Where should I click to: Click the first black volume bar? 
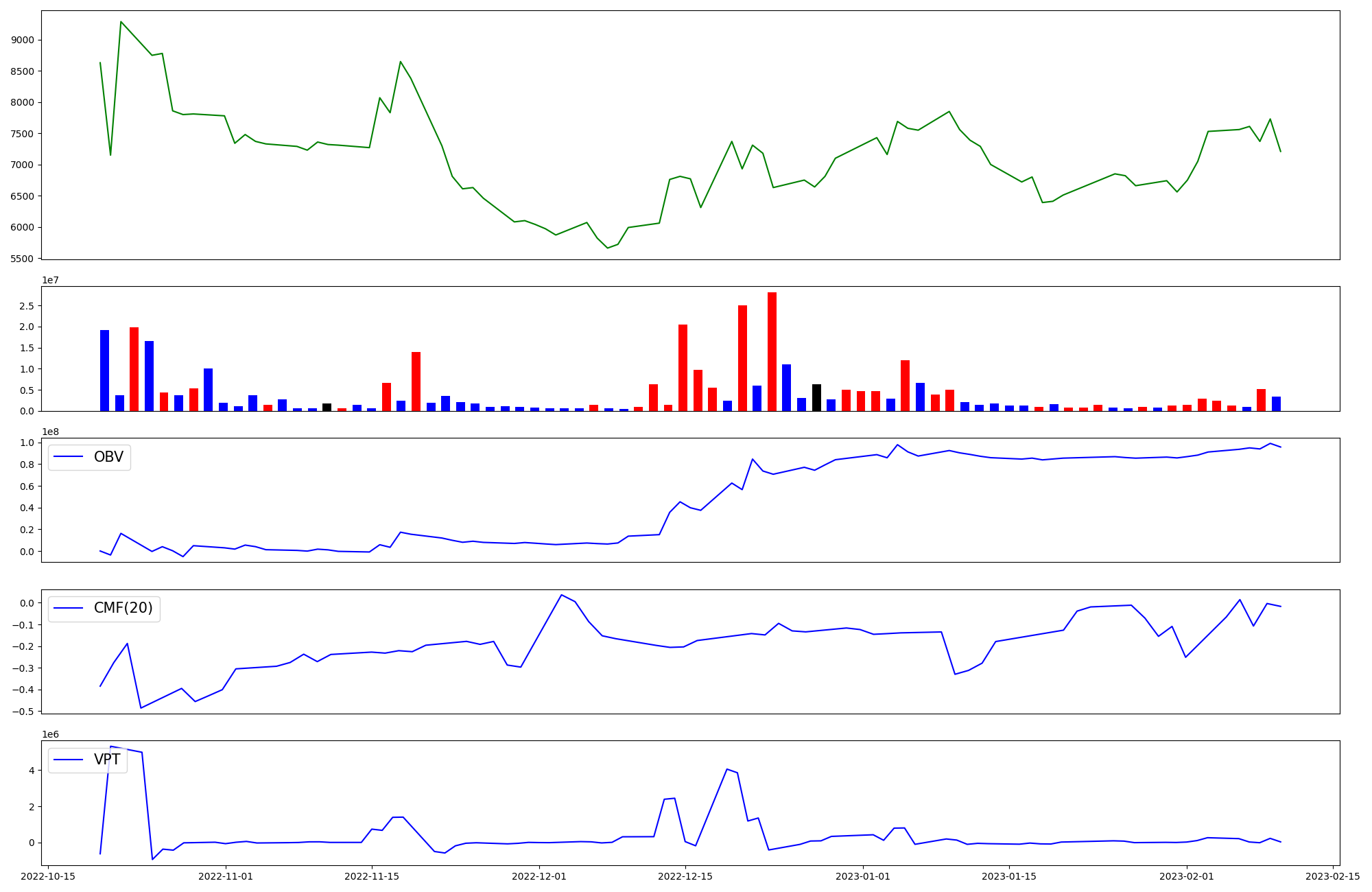tap(327, 407)
